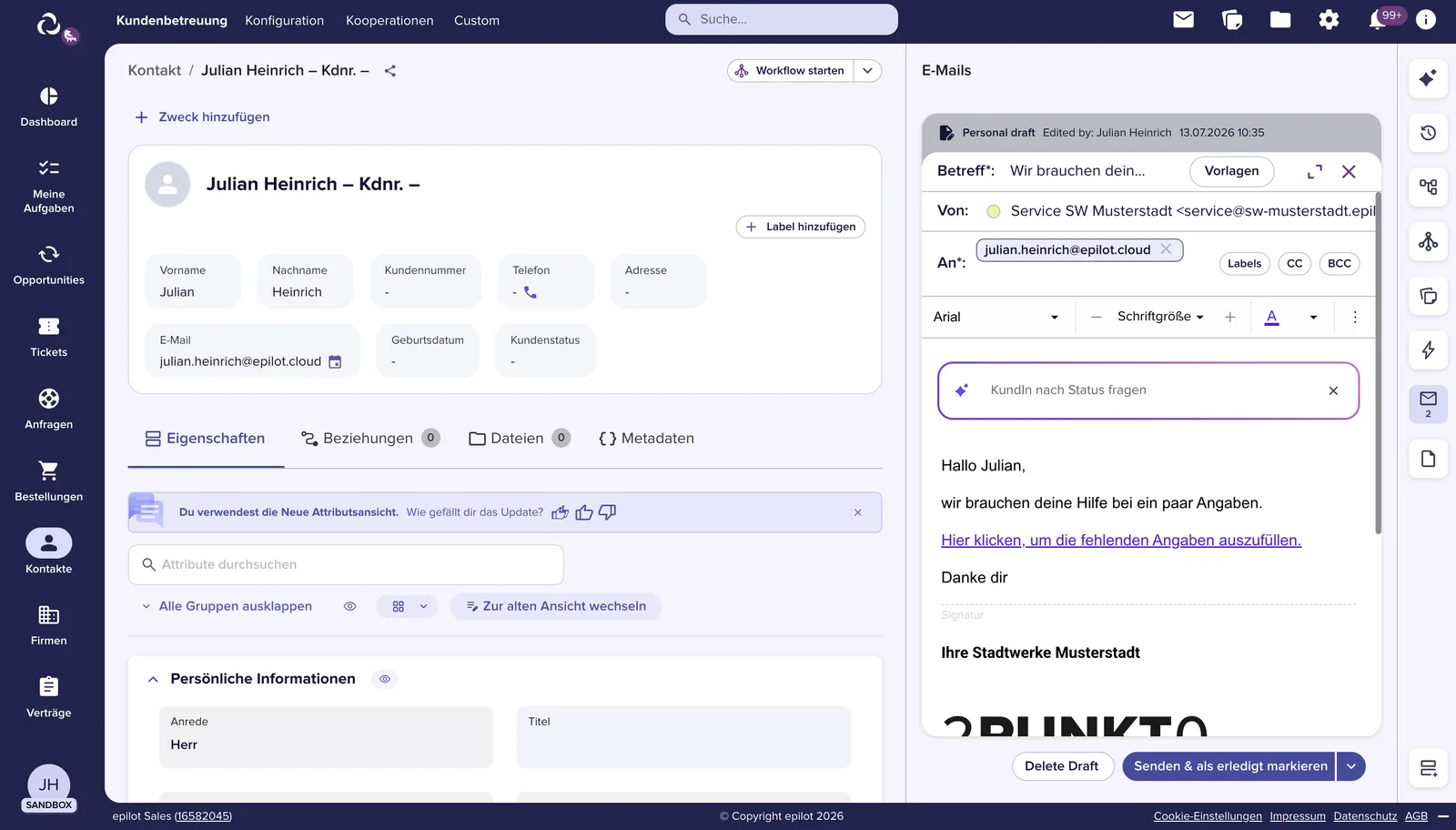Screen dimensions: 1456x830
Task: Open the Konfiguration menu
Action: click(x=284, y=20)
